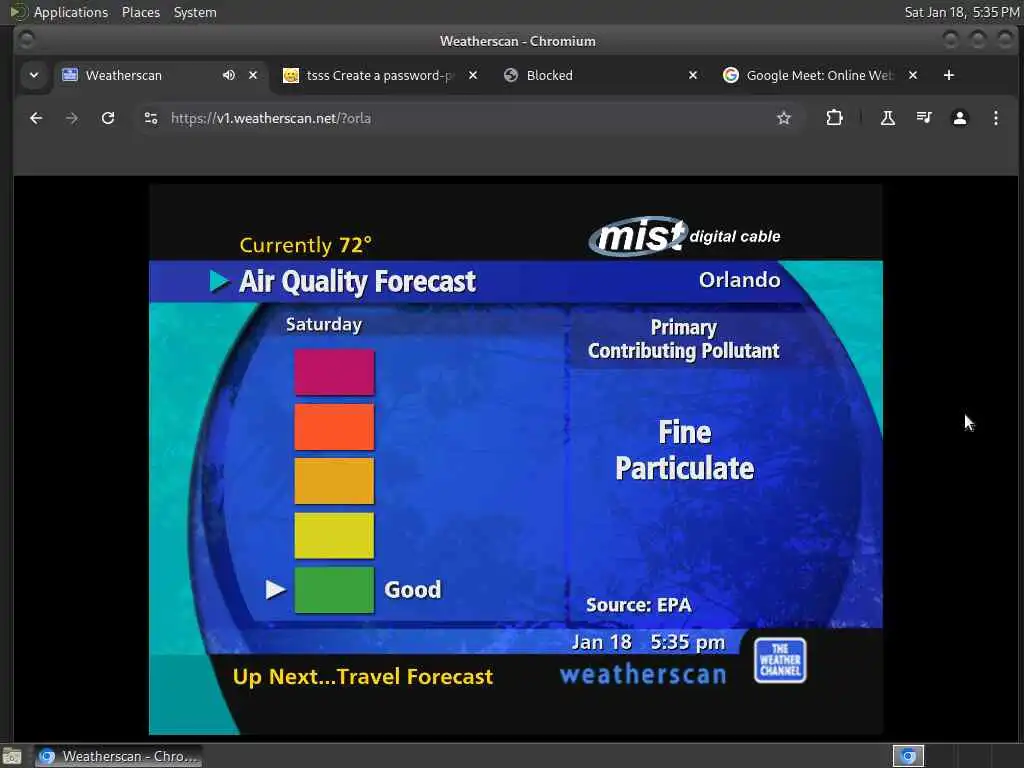Open a new tab with plus
1024x768 pixels.
tap(949, 75)
